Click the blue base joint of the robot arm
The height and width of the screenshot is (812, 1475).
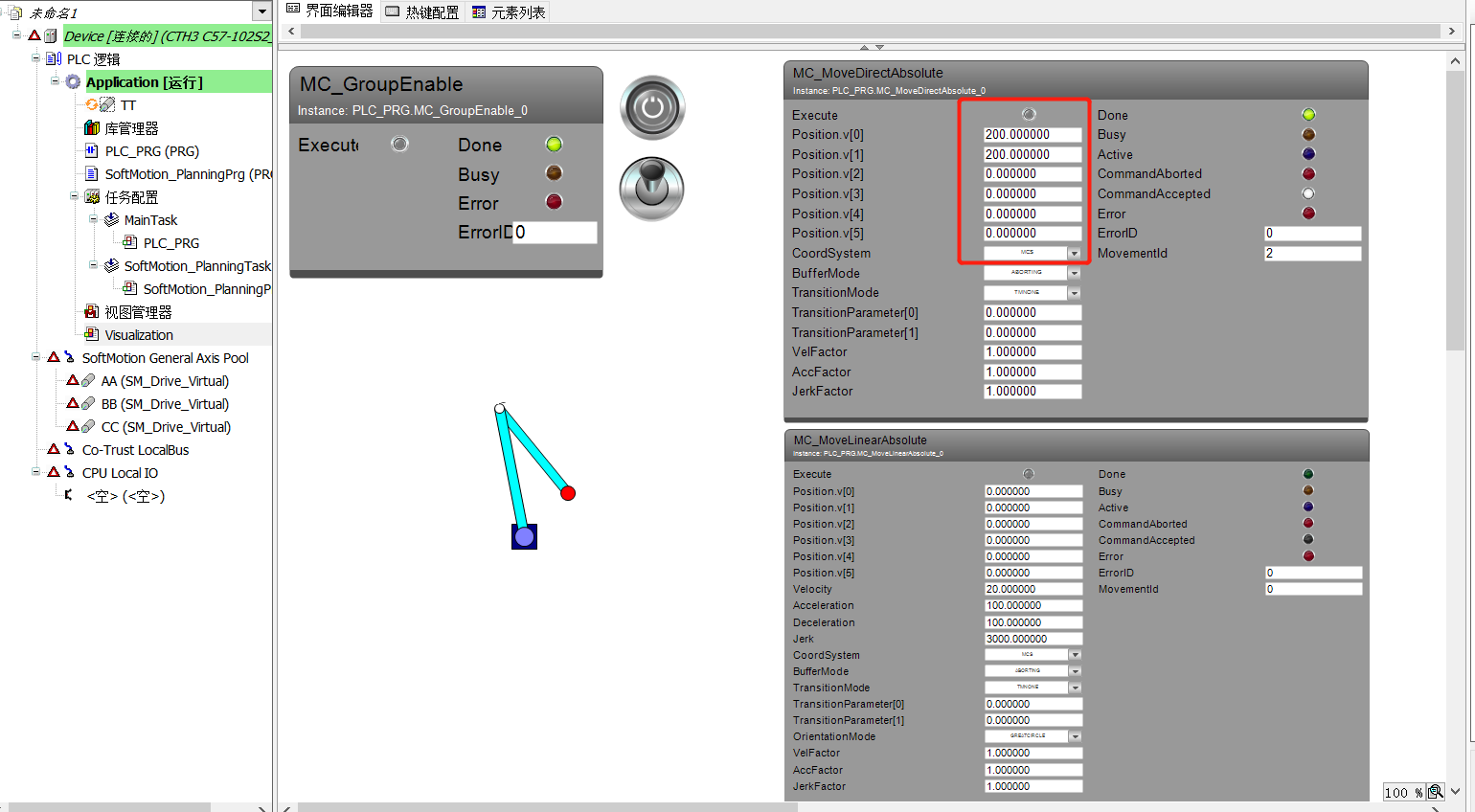524,536
